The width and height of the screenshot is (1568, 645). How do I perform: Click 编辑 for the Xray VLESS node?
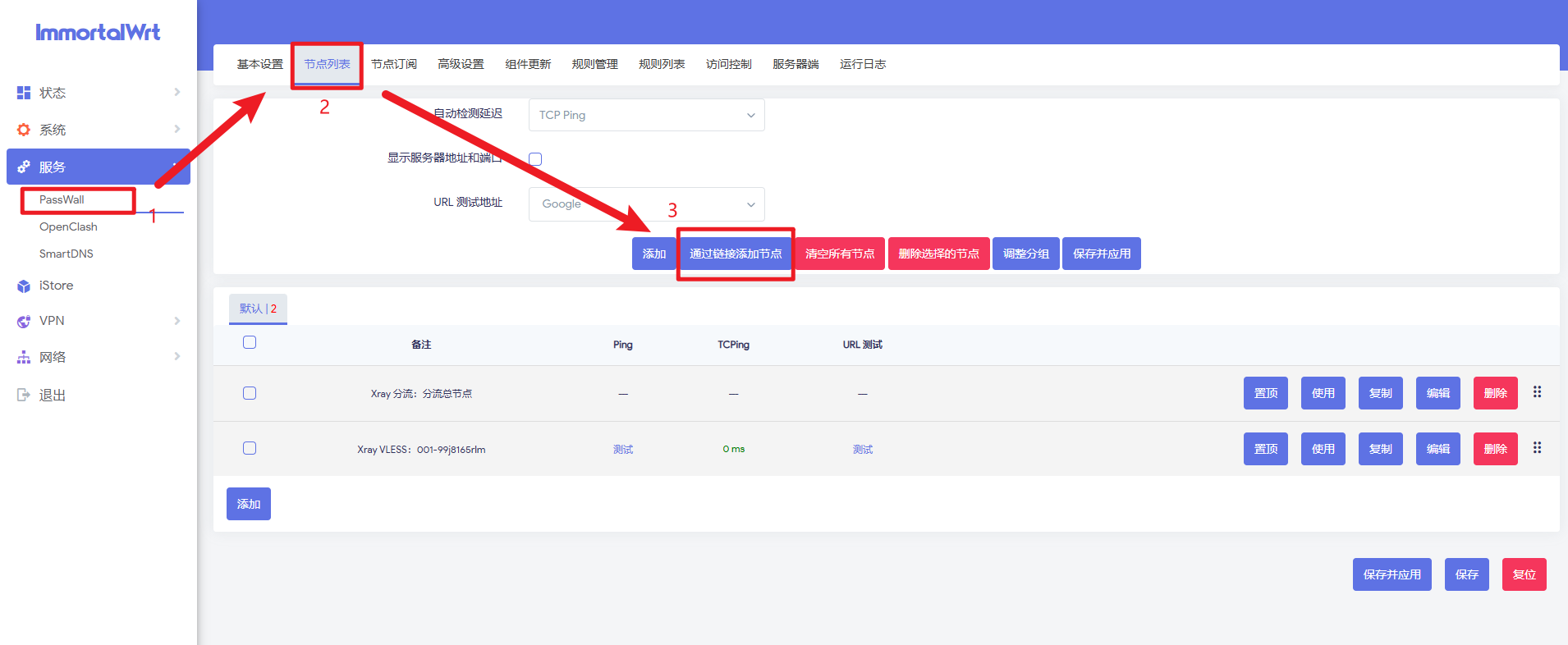1438,449
